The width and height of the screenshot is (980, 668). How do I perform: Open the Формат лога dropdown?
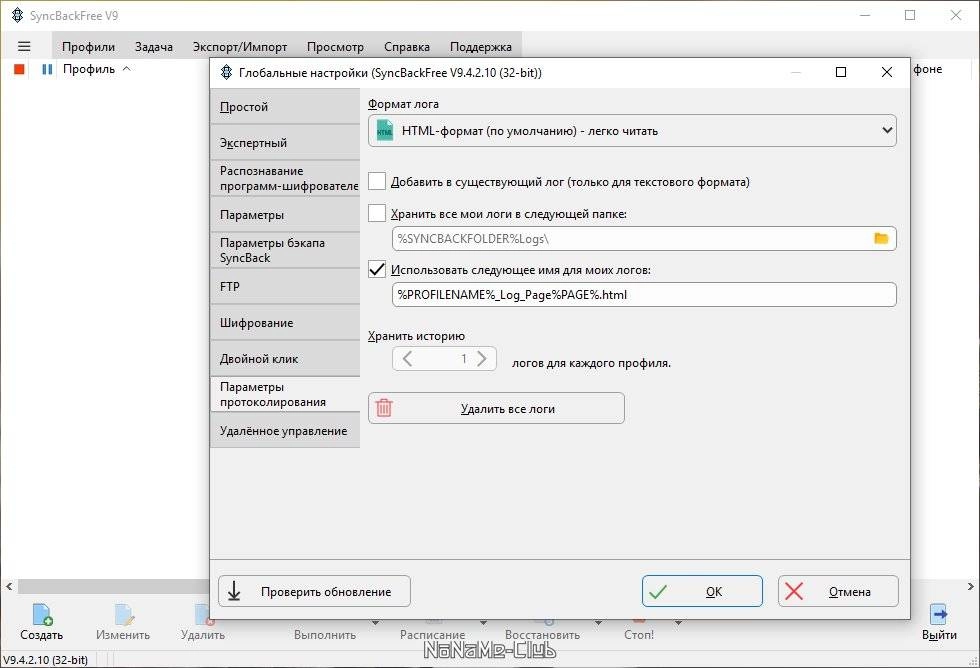point(632,131)
